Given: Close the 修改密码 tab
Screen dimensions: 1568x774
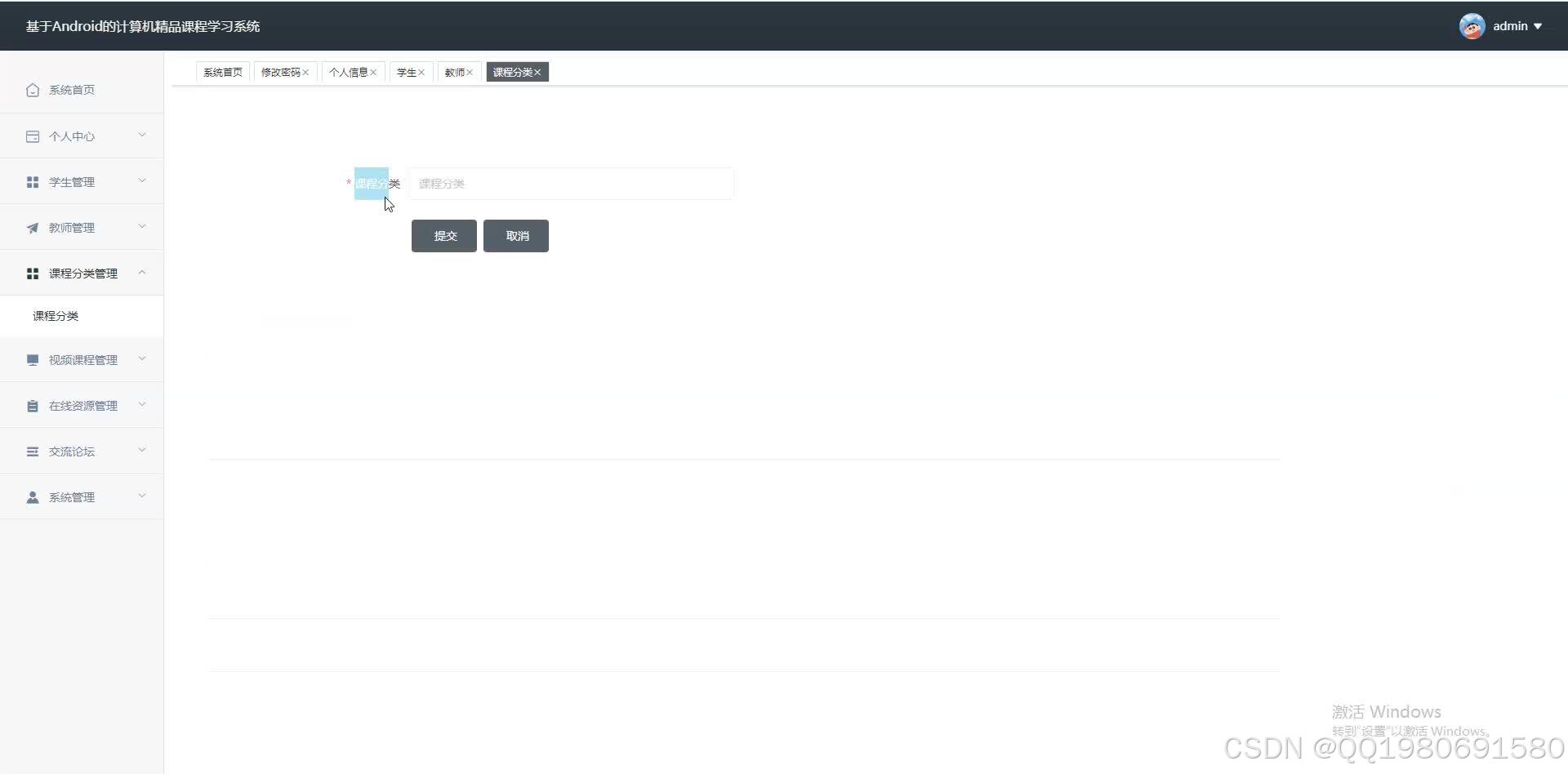Looking at the screenshot, I should pyautogui.click(x=305, y=73).
